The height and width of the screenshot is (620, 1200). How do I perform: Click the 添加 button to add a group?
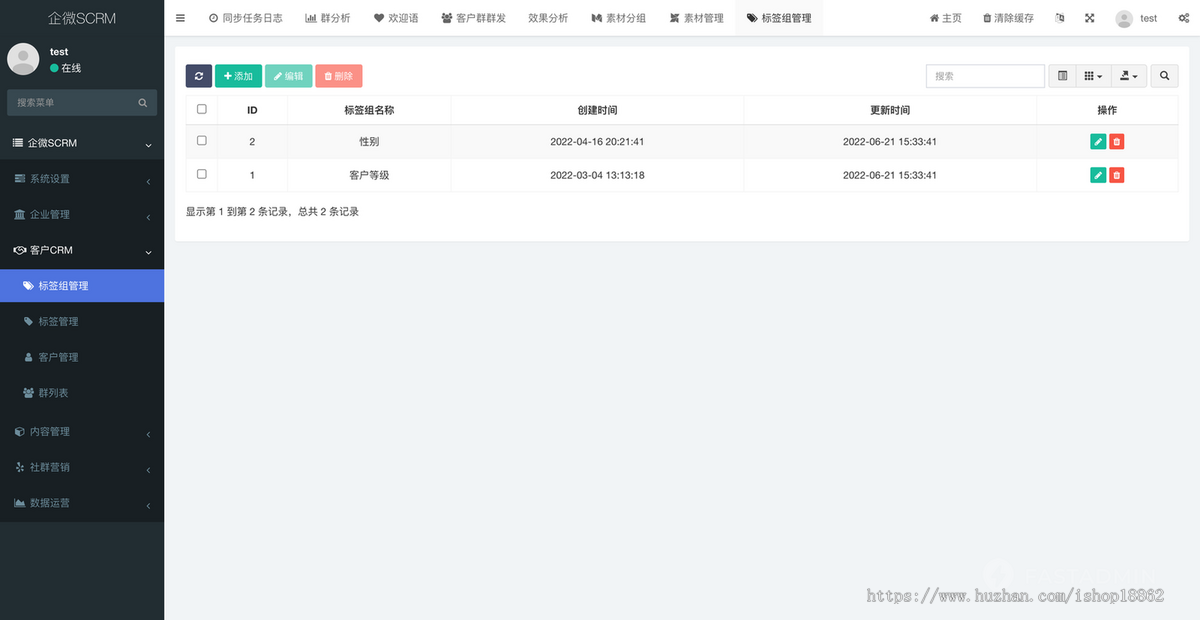pos(238,75)
